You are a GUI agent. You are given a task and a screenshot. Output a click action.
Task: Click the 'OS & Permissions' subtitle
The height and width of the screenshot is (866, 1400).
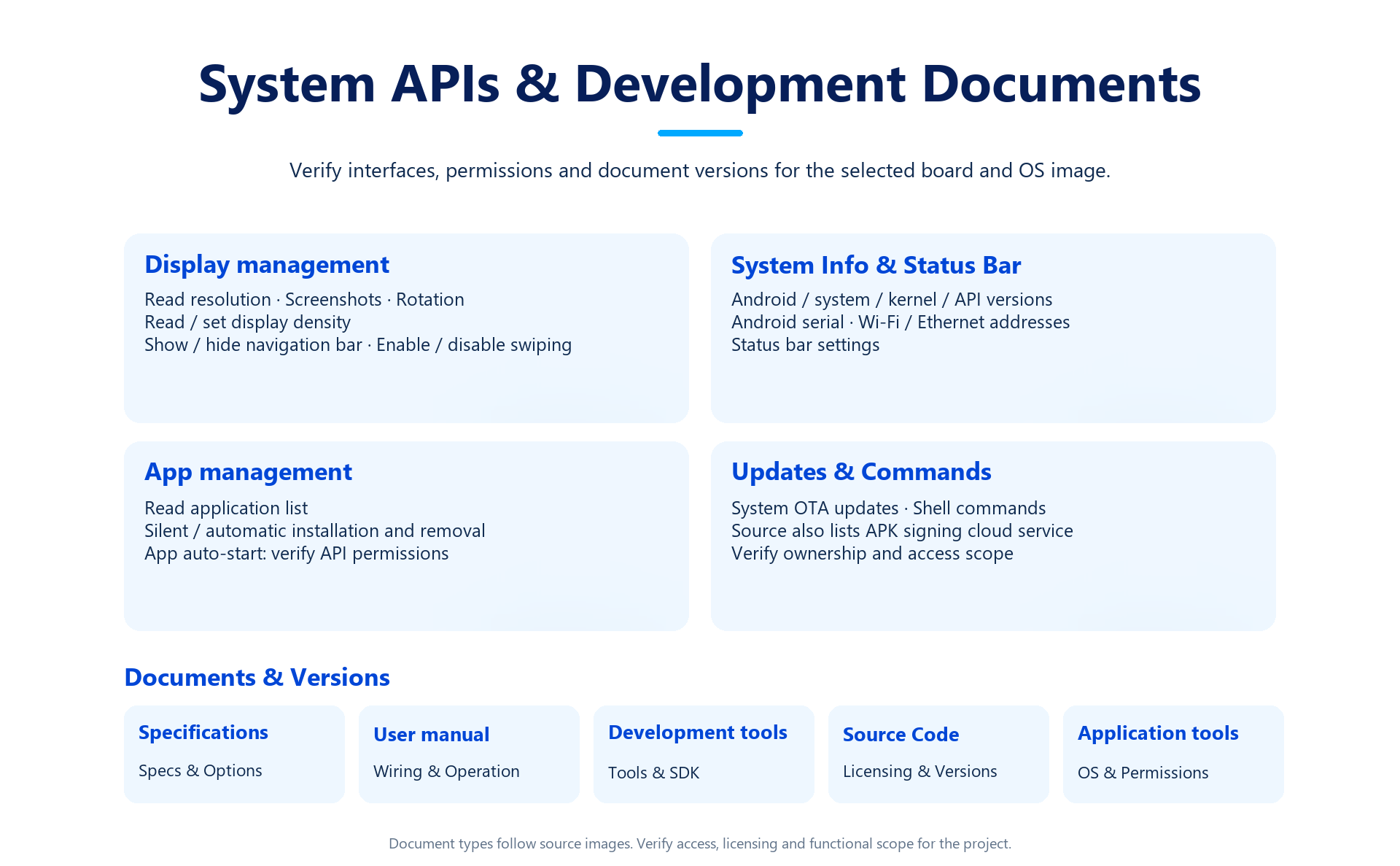(x=1143, y=773)
